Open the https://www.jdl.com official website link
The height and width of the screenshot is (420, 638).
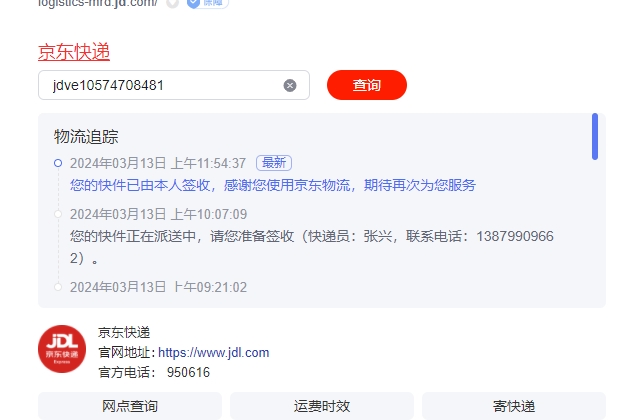[214, 352]
